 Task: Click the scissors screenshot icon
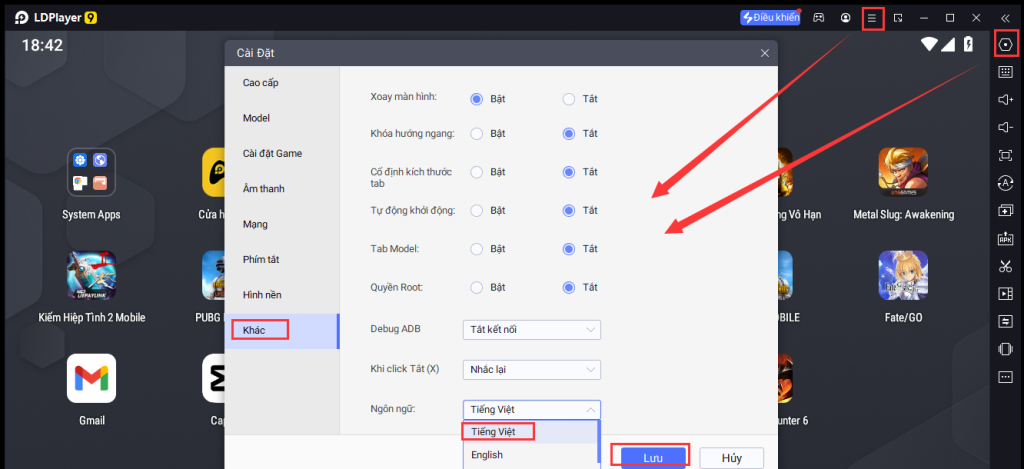coord(1005,266)
